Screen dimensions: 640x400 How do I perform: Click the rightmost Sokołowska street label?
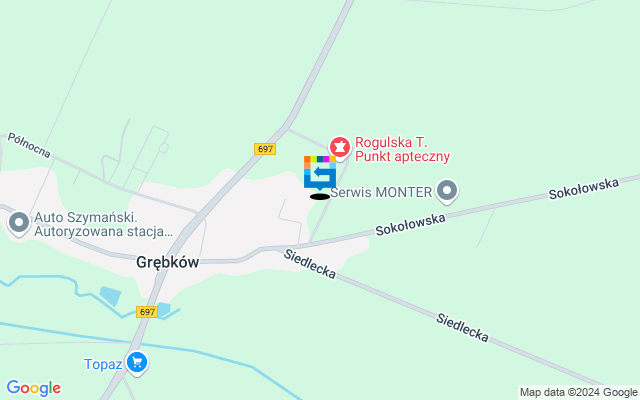coord(584,189)
